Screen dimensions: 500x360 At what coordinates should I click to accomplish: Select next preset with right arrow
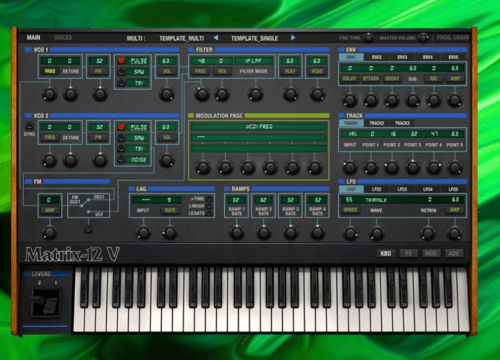[293, 38]
